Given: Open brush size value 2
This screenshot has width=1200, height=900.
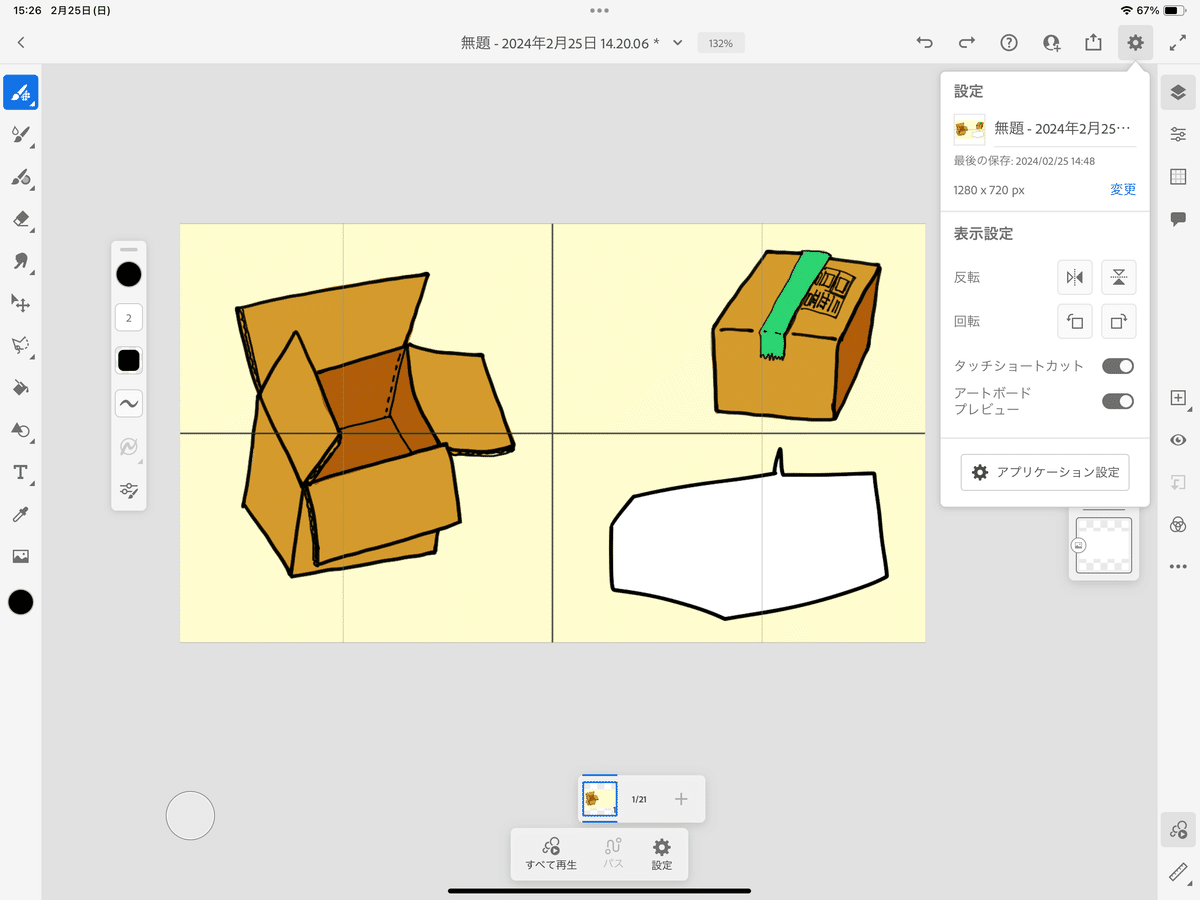Looking at the screenshot, I should click(129, 318).
